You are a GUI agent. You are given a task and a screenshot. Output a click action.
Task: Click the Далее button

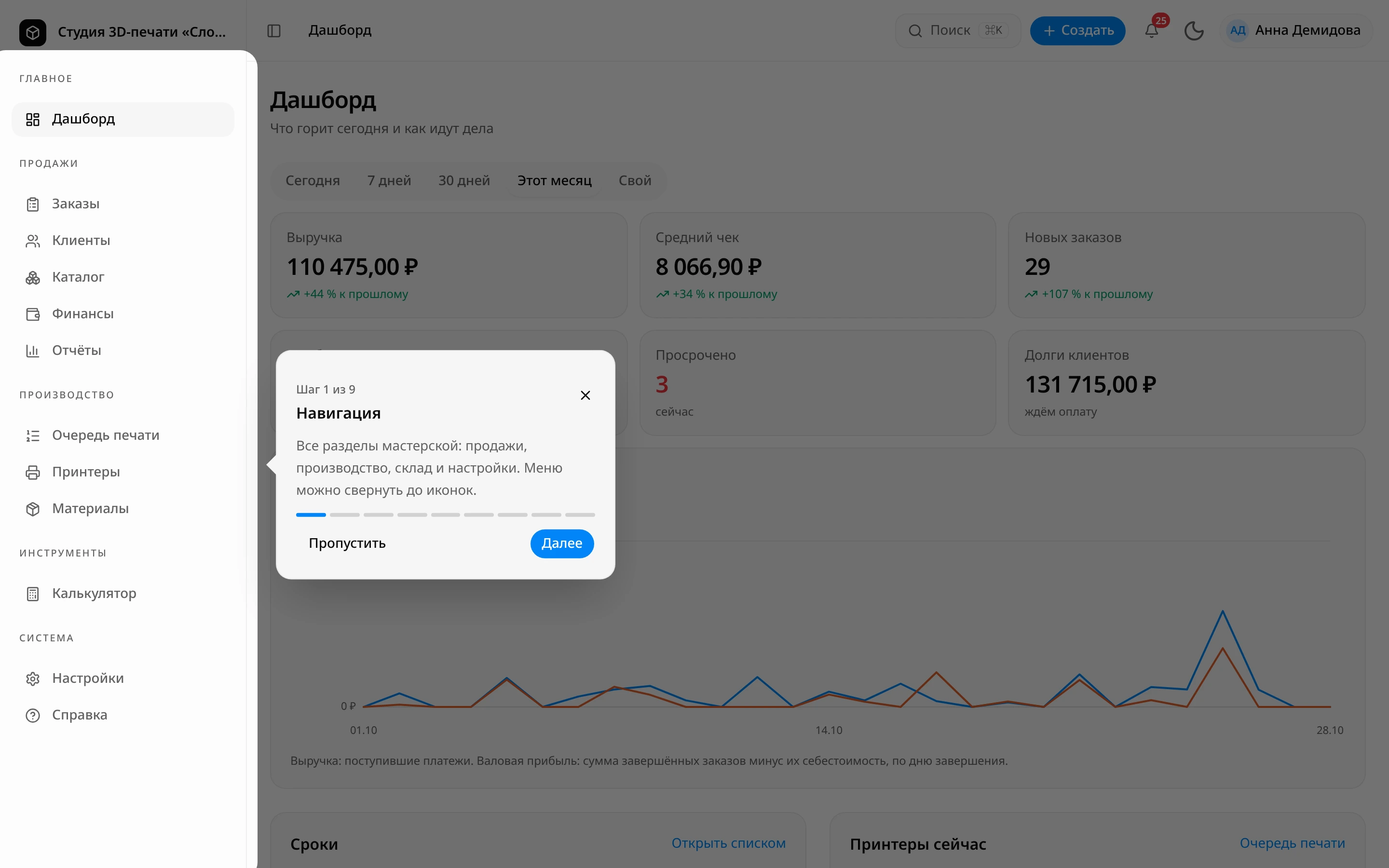click(x=562, y=543)
